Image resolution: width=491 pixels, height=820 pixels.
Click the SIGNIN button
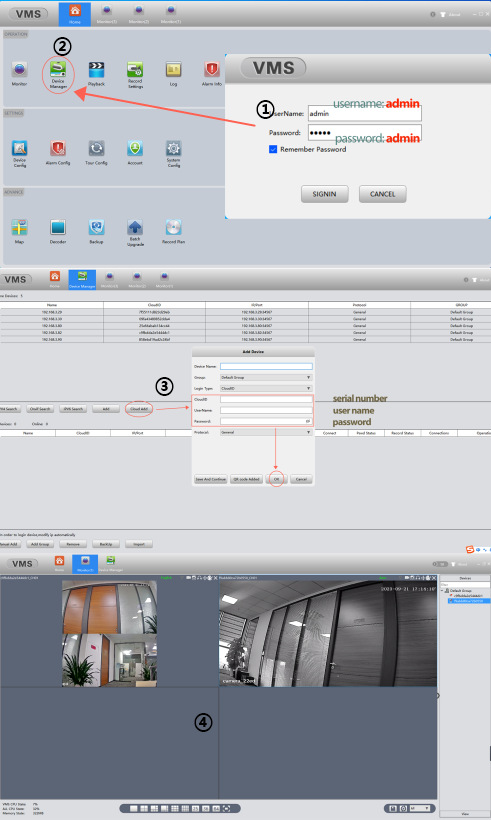tap(325, 194)
